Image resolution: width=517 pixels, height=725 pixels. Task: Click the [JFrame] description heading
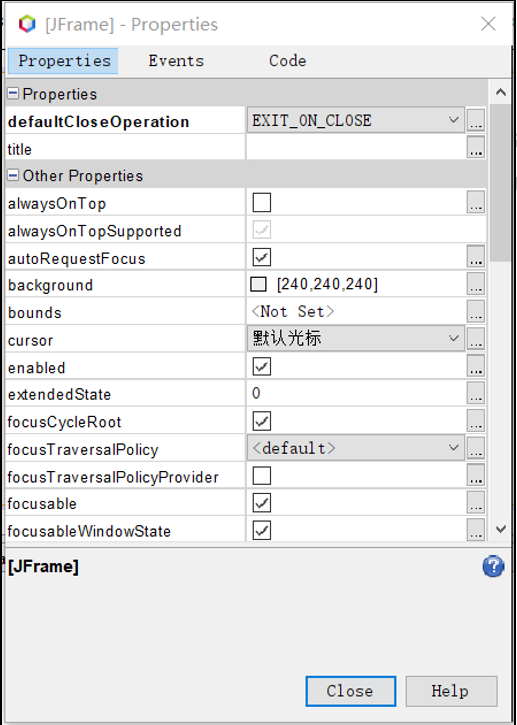(x=43, y=566)
